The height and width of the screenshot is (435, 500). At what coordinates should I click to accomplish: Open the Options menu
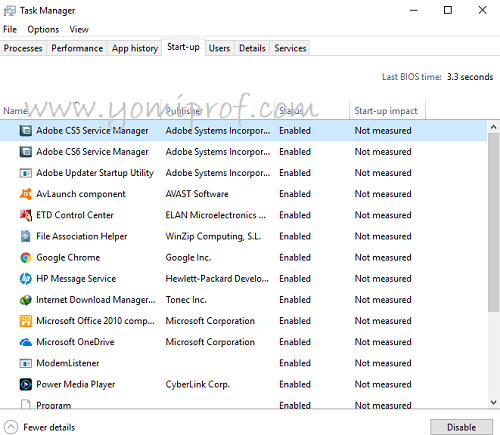43,29
